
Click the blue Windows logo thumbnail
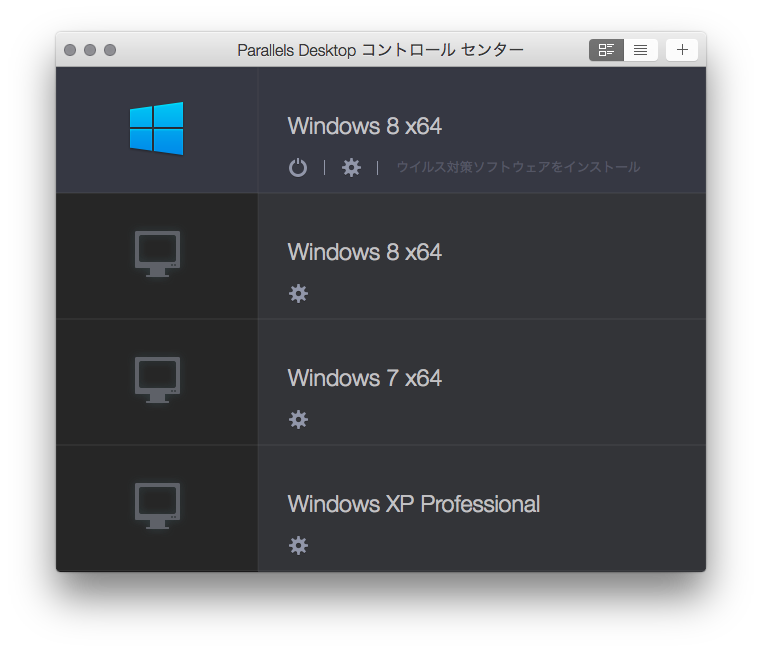156,129
